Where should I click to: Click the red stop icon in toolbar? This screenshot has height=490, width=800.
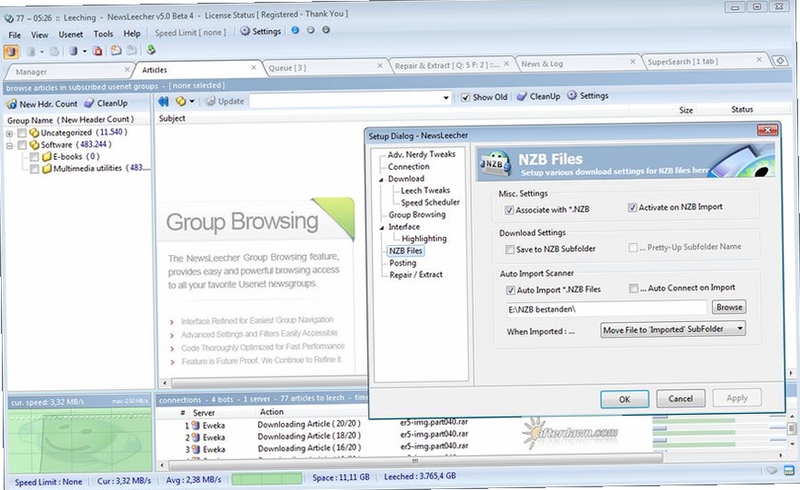(x=98, y=51)
